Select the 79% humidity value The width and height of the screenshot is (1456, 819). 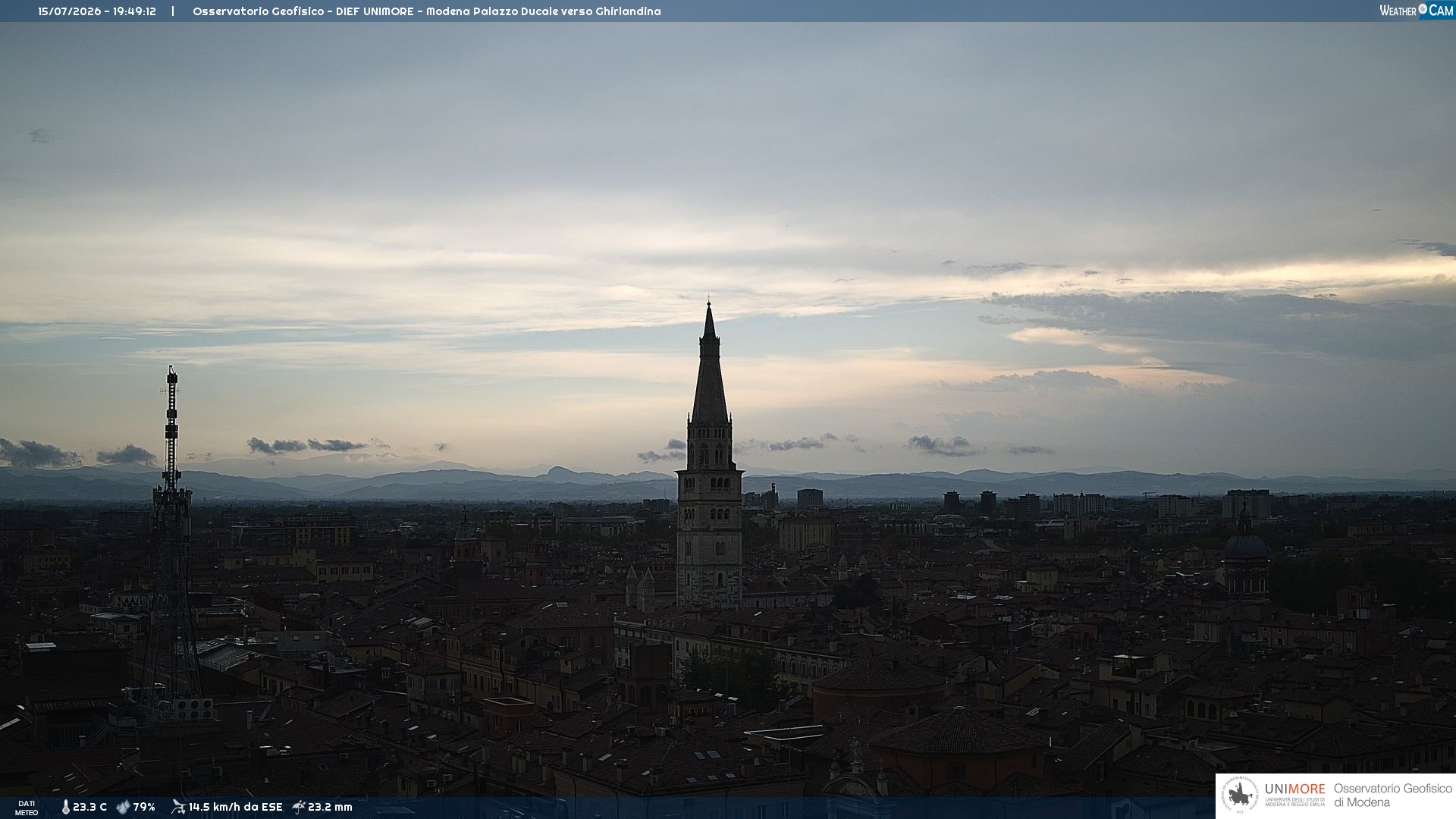click(144, 807)
